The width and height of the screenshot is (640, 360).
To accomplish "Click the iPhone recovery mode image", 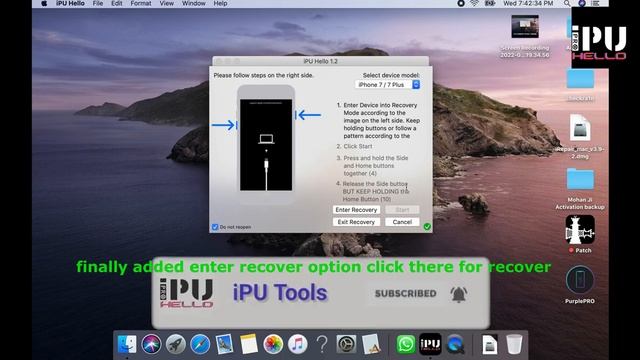I will click(266, 144).
